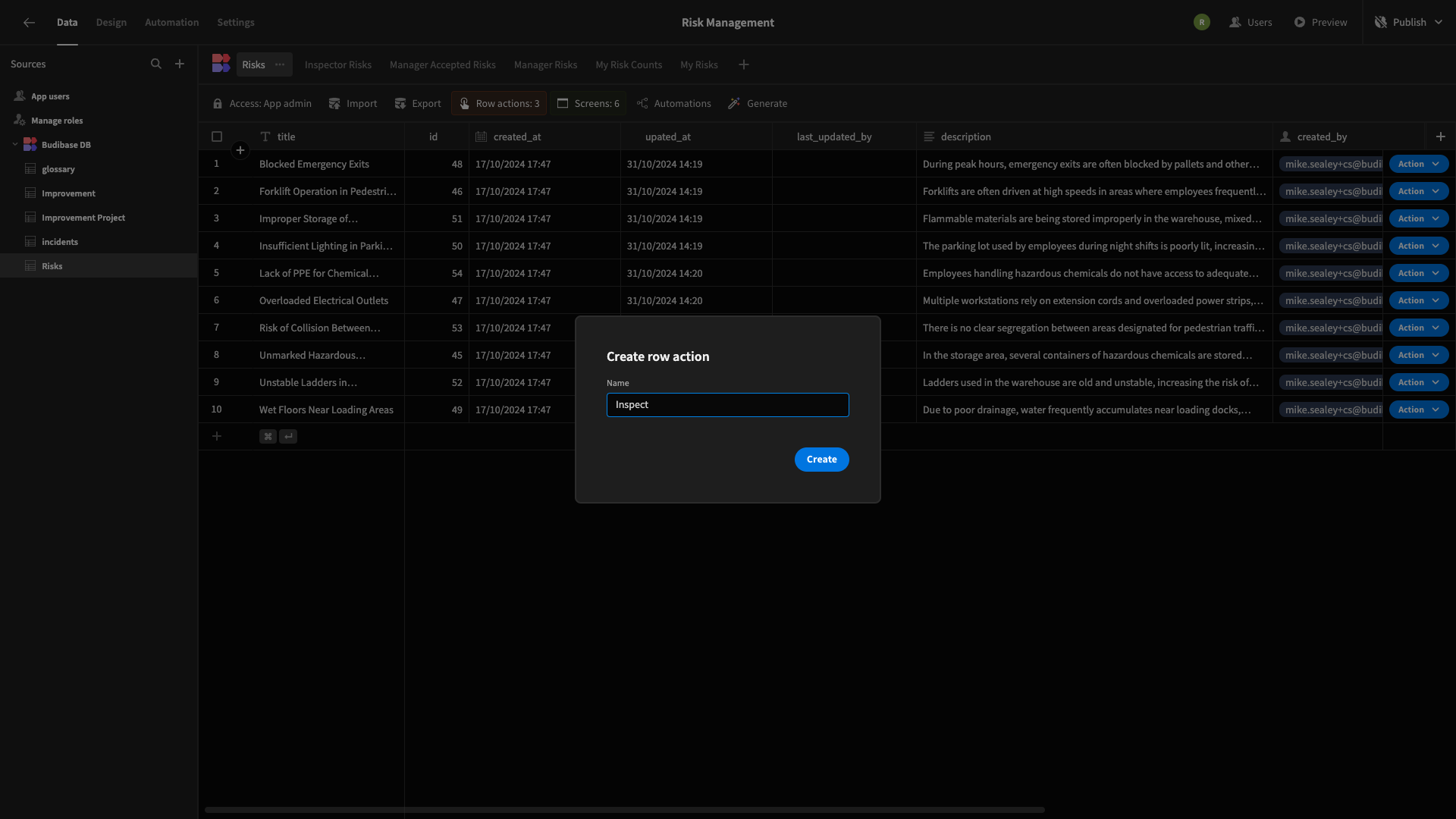Open Action dropdown for Lack of PPE row
This screenshot has height=819, width=1456.
point(1419,273)
